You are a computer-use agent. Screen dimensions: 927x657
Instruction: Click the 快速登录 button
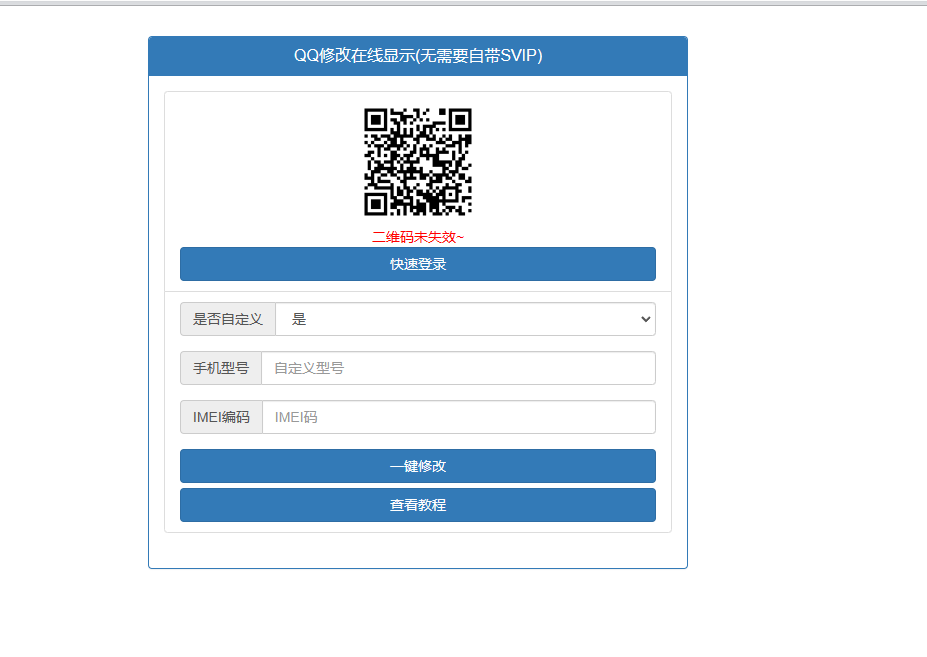click(x=417, y=264)
